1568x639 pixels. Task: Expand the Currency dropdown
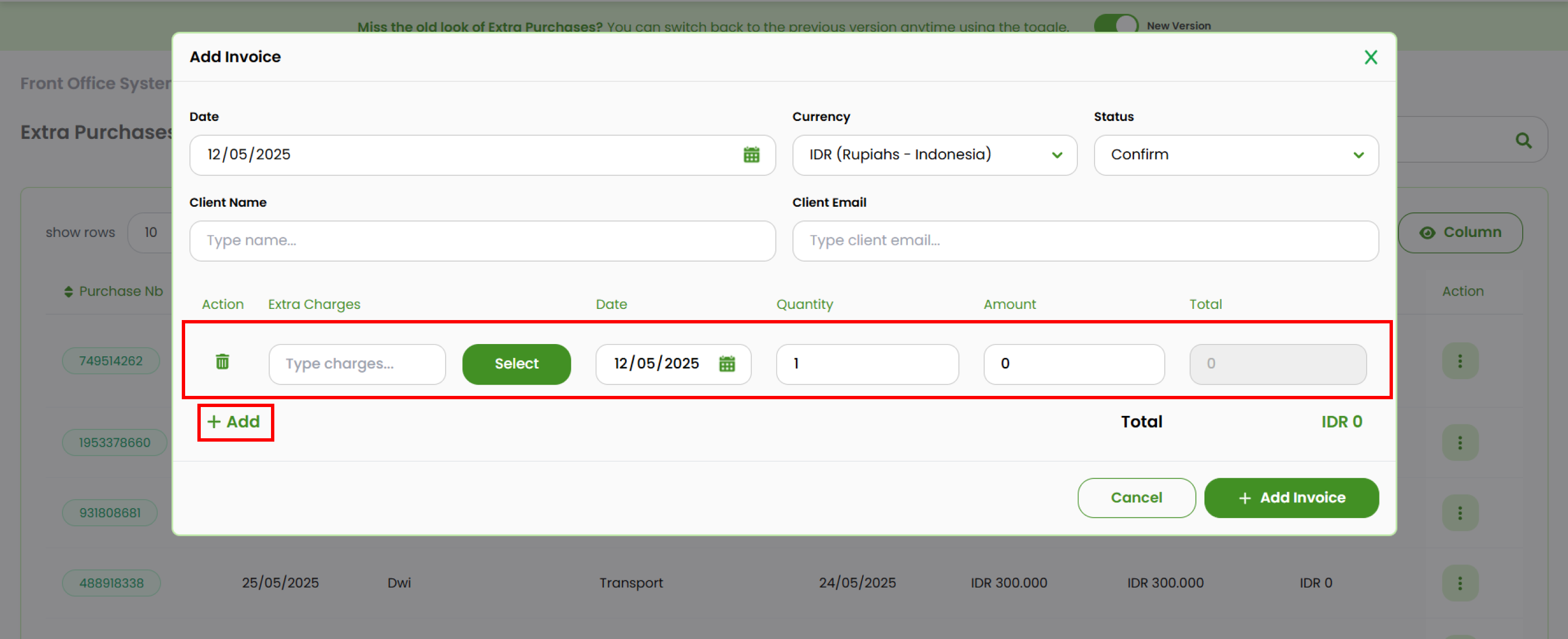coord(935,155)
